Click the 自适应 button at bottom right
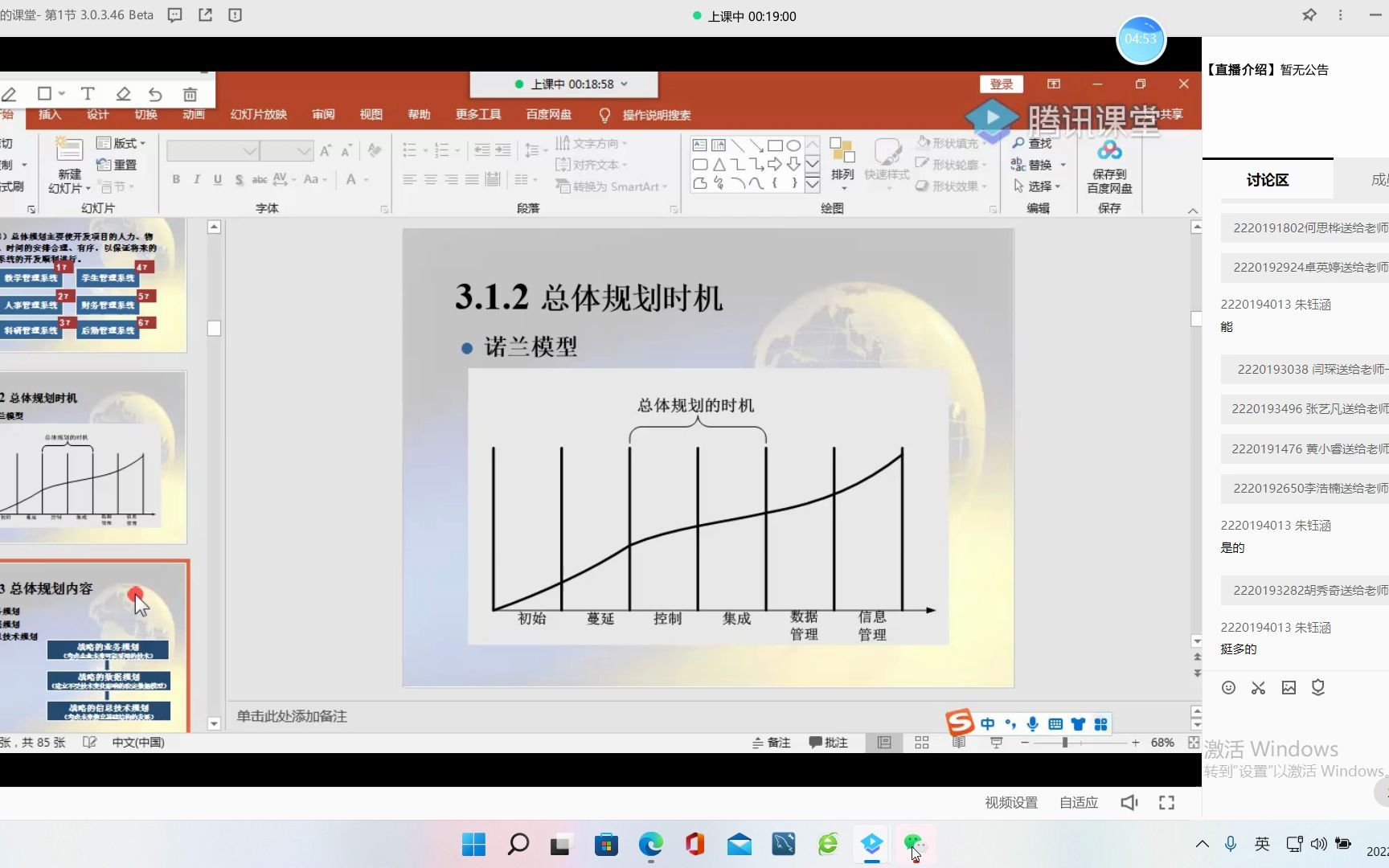Image resolution: width=1389 pixels, height=868 pixels. coord(1078,801)
